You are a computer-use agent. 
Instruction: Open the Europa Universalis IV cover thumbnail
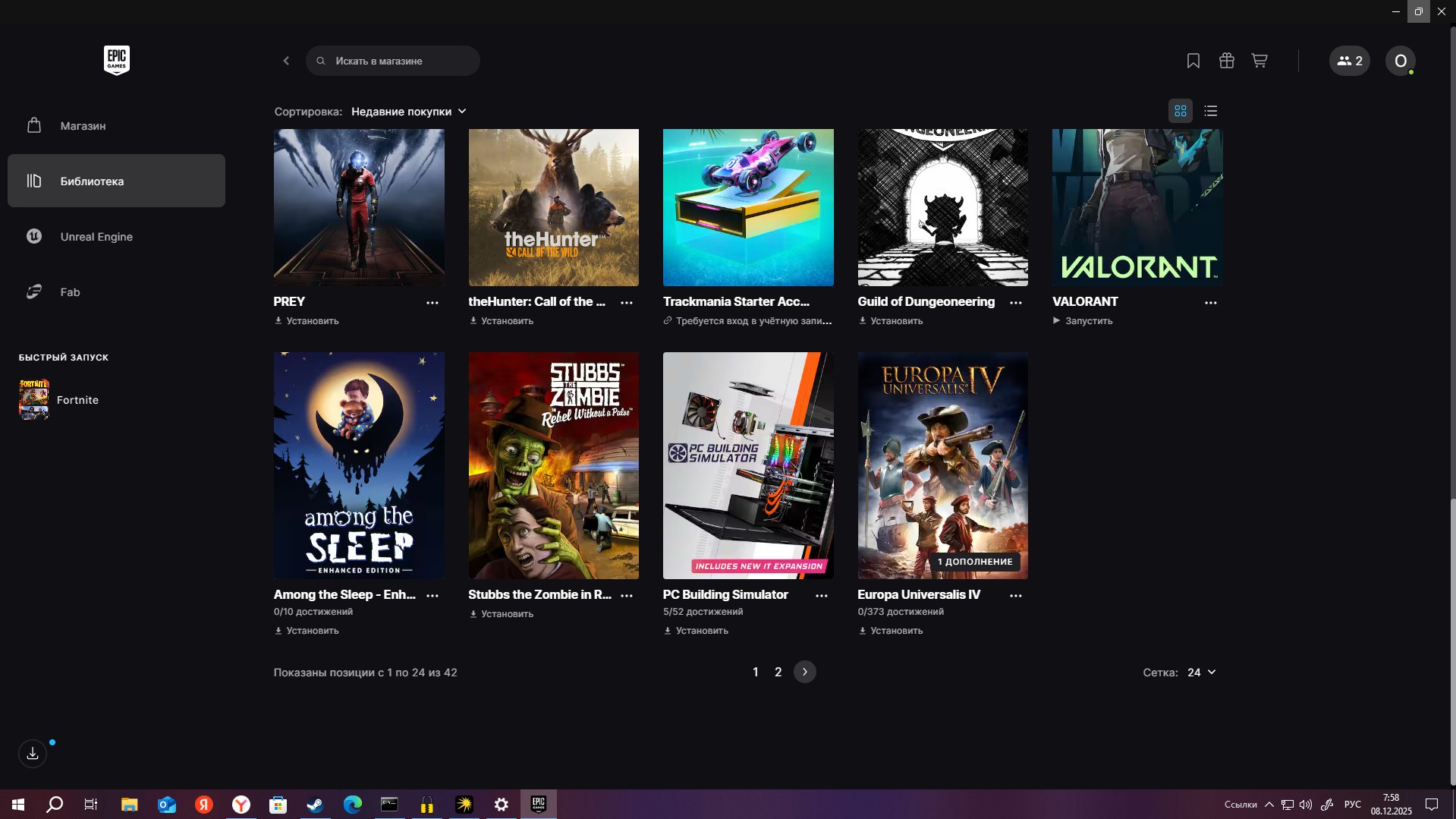[x=942, y=465]
